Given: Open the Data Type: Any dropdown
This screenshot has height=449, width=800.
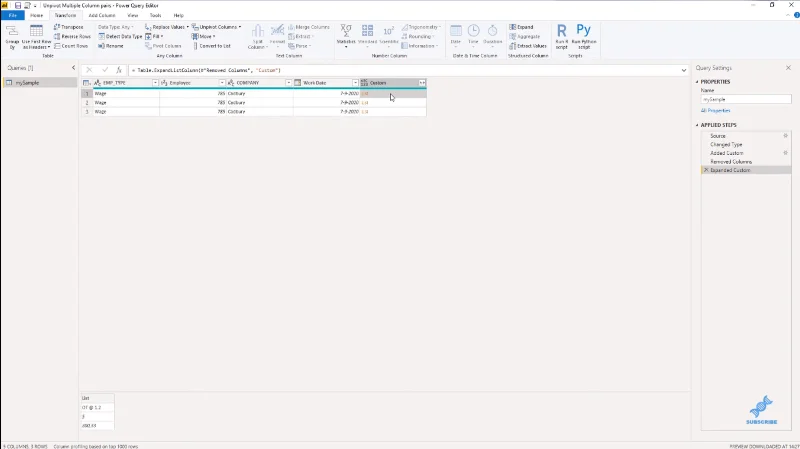Looking at the screenshot, I should click(x=116, y=27).
